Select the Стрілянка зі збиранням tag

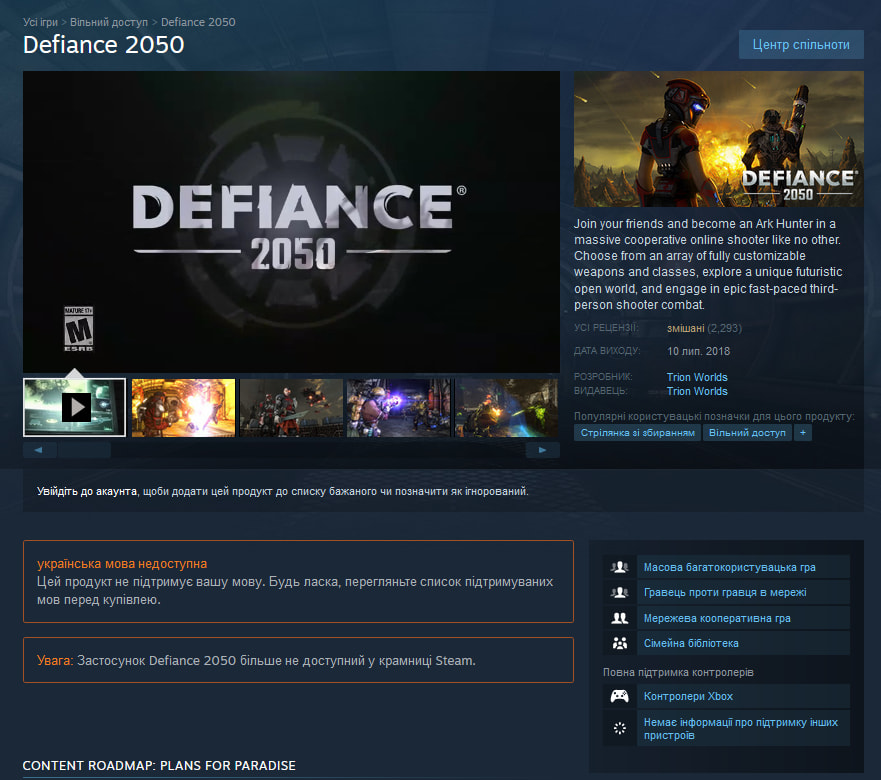tap(638, 433)
